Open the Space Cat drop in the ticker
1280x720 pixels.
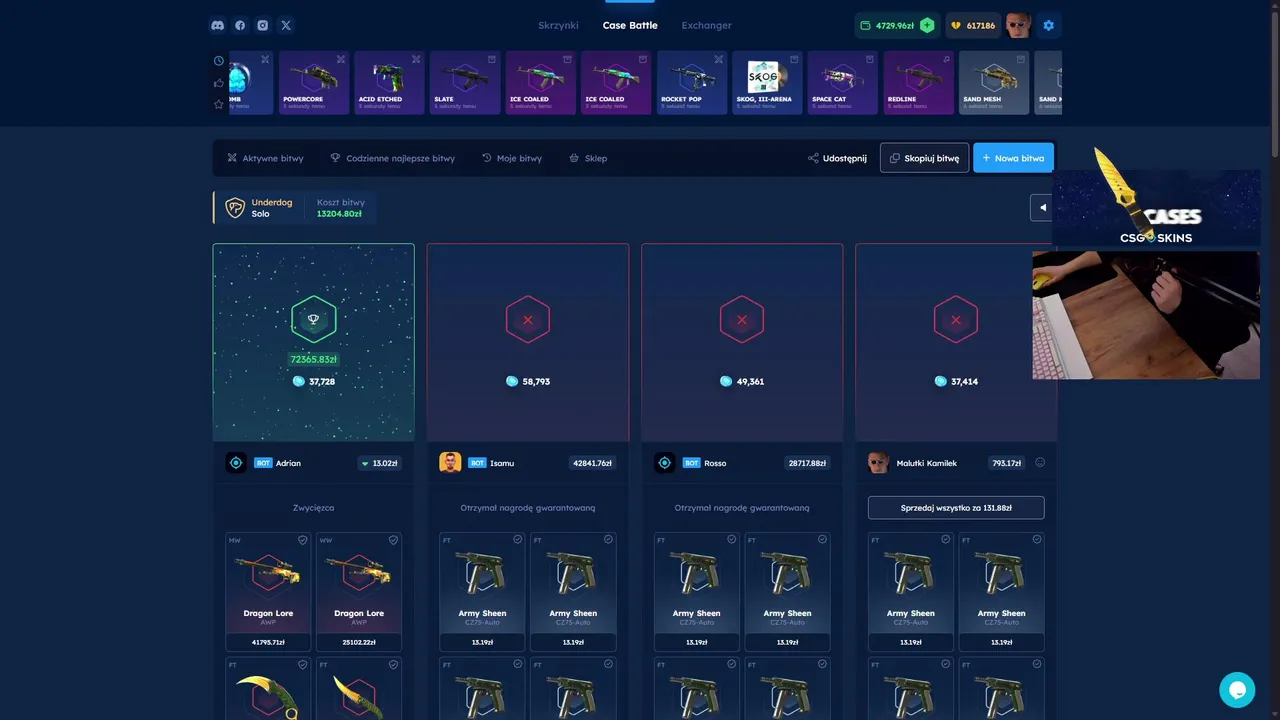(843, 82)
